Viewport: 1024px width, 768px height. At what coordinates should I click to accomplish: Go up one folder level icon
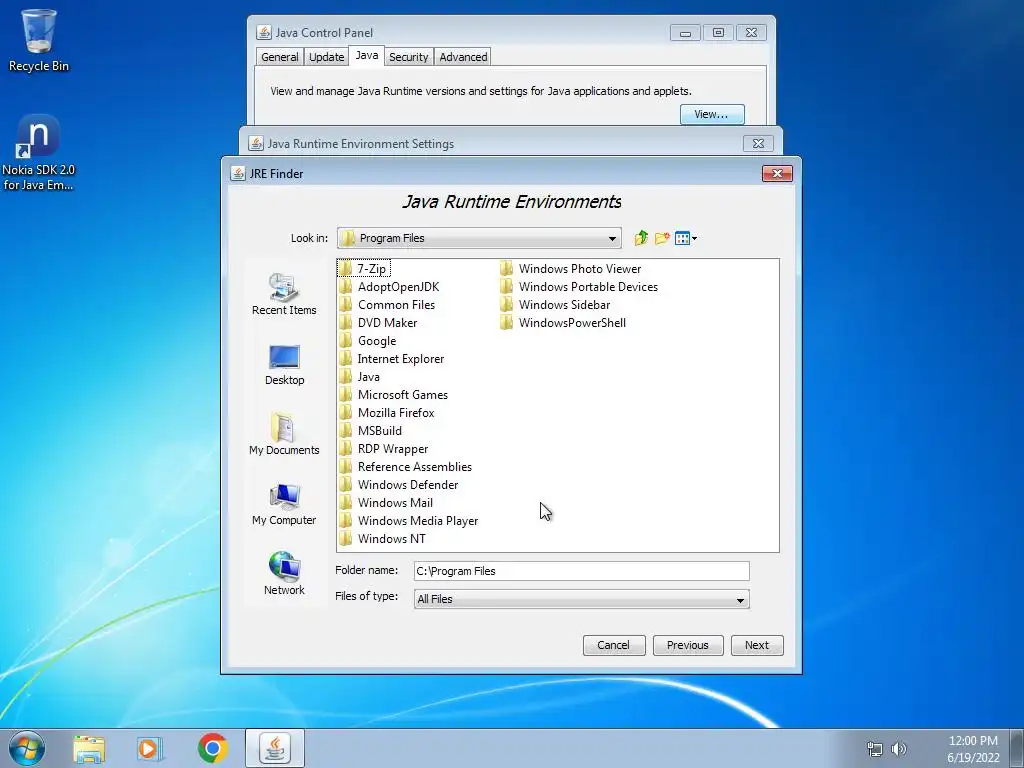coord(641,238)
